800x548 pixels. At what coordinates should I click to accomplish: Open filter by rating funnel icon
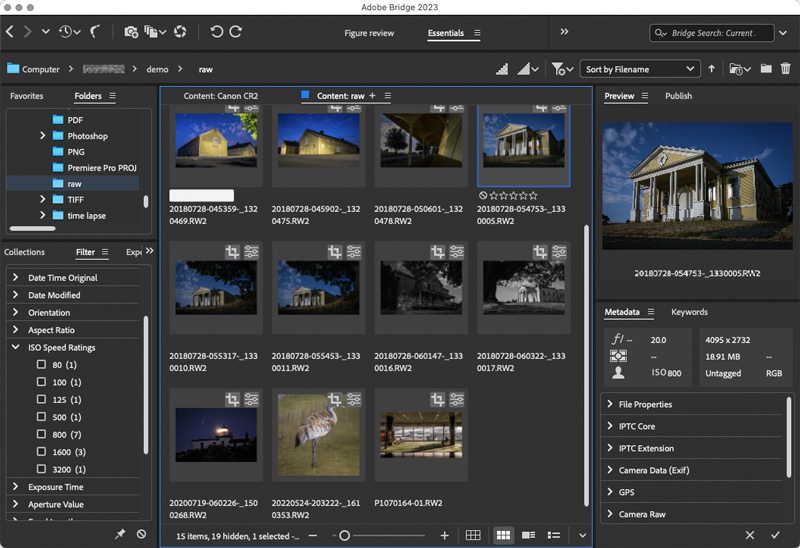[558, 69]
